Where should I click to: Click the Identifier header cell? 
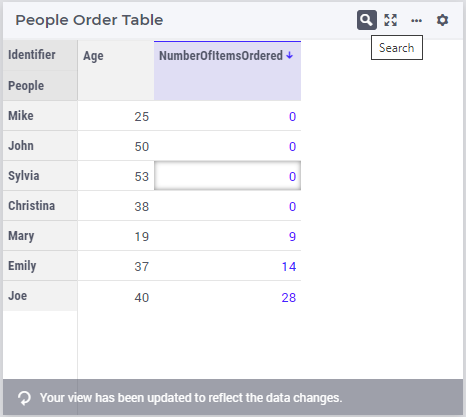click(x=40, y=55)
